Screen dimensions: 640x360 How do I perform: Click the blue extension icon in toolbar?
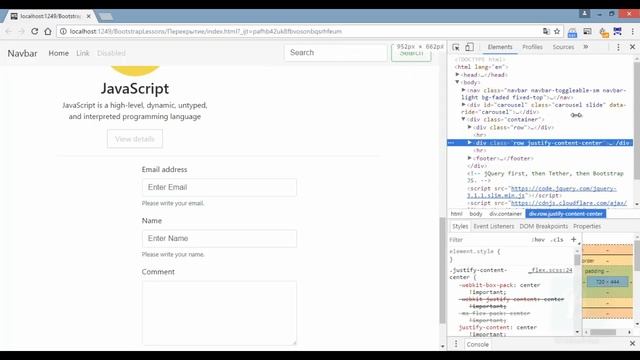(x=572, y=32)
